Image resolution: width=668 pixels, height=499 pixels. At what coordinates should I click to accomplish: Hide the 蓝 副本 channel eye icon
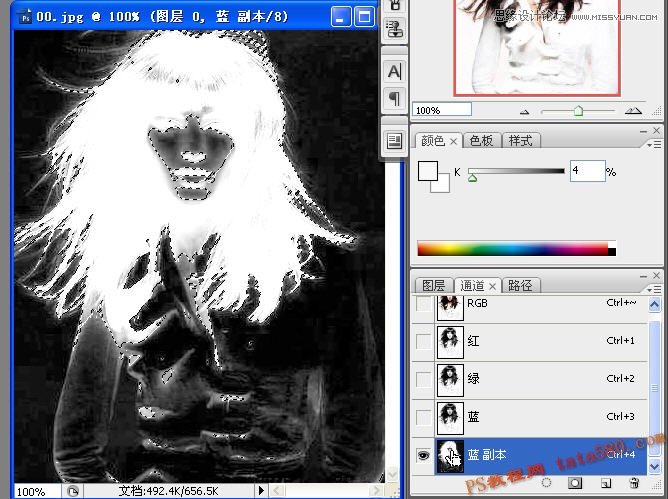coord(423,455)
